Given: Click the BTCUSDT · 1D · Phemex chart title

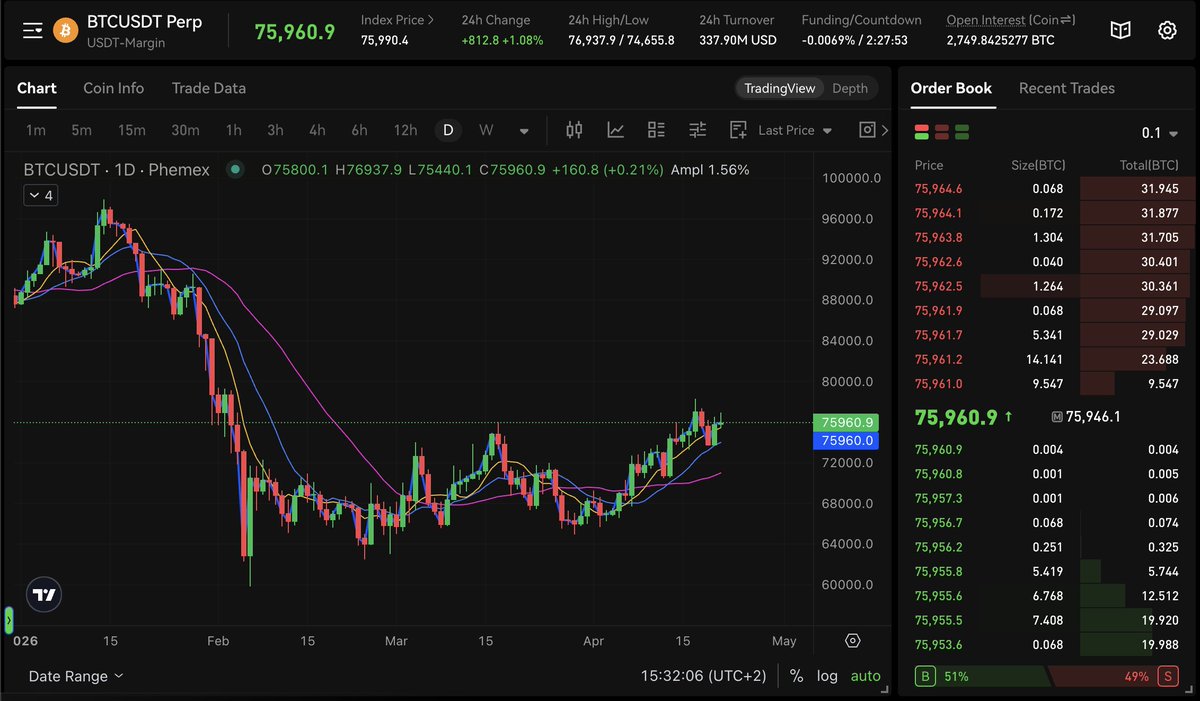Looking at the screenshot, I should (117, 170).
